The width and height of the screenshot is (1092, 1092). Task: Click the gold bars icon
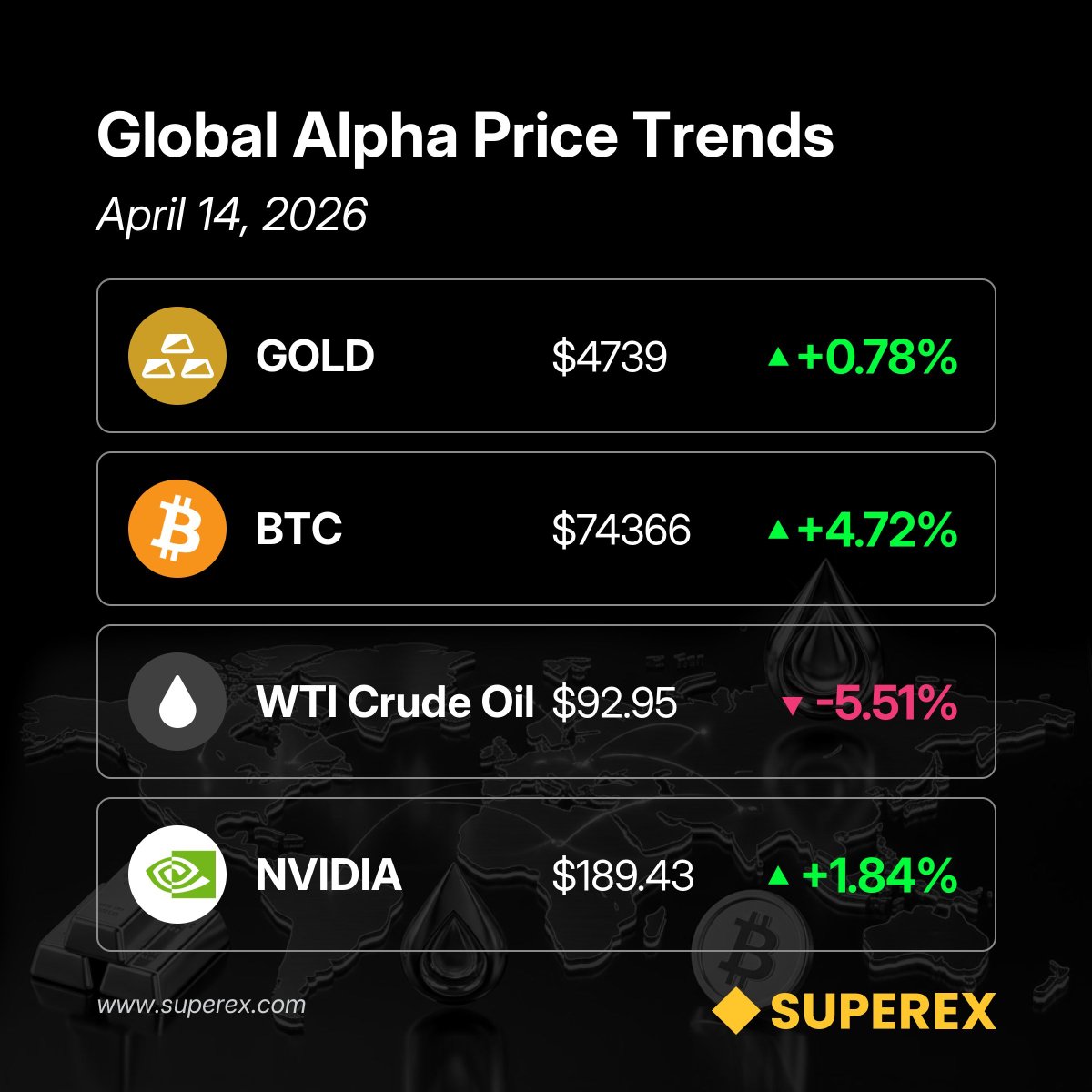(x=177, y=356)
